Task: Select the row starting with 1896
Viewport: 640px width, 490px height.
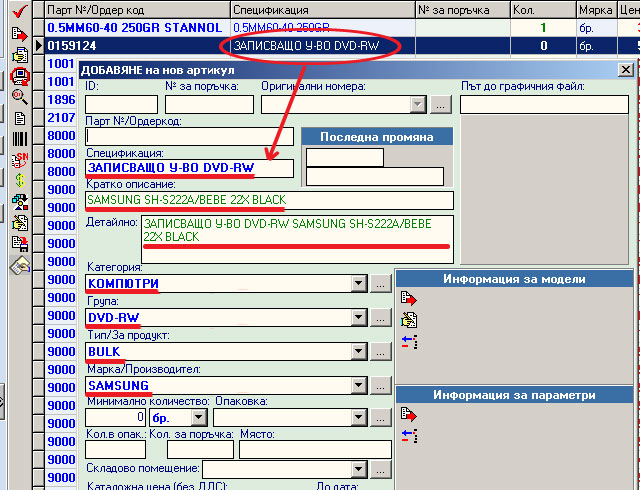Action: coord(61,100)
